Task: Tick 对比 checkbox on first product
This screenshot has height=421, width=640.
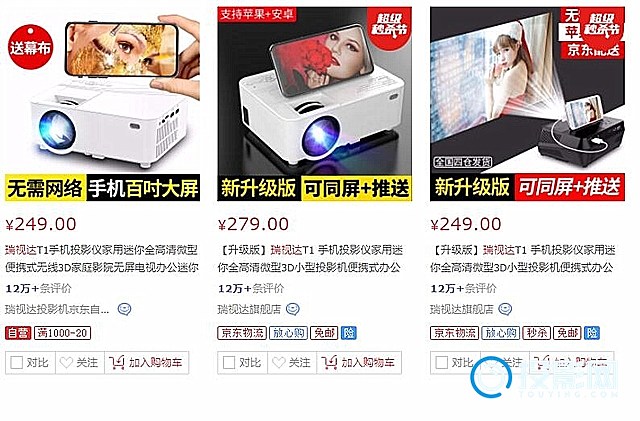Action: 16,362
